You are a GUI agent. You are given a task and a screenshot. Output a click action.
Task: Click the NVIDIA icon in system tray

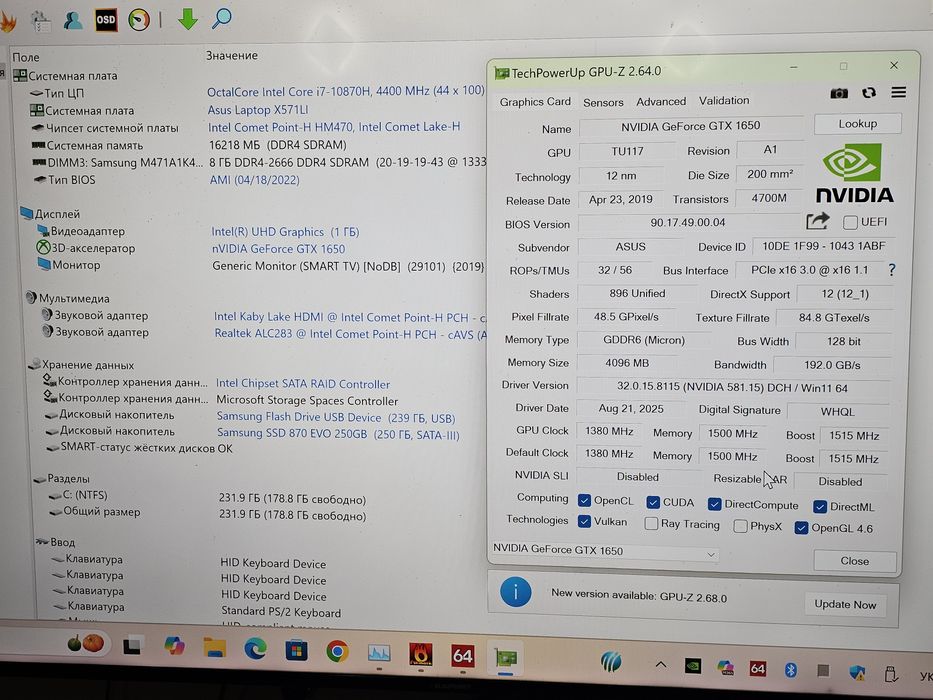point(693,666)
